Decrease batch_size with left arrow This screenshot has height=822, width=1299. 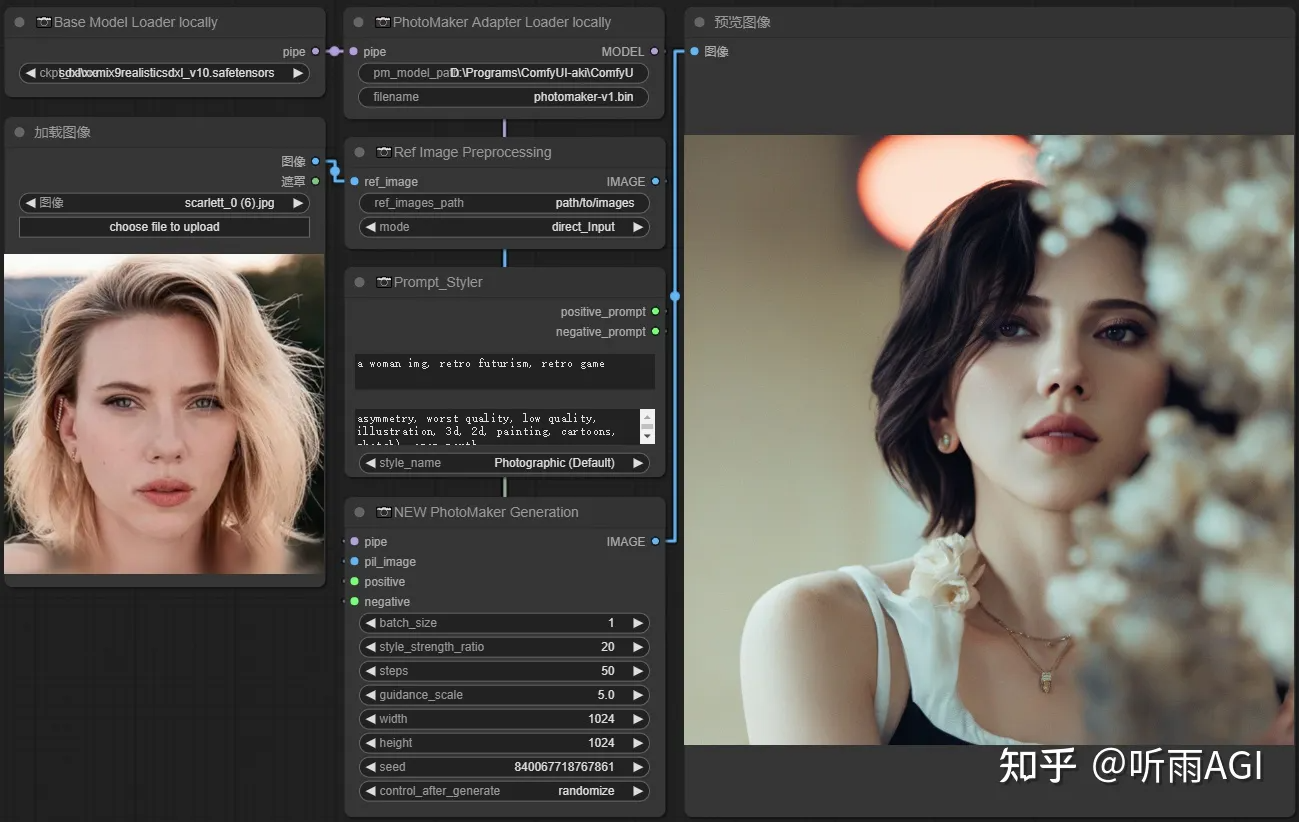pos(370,623)
